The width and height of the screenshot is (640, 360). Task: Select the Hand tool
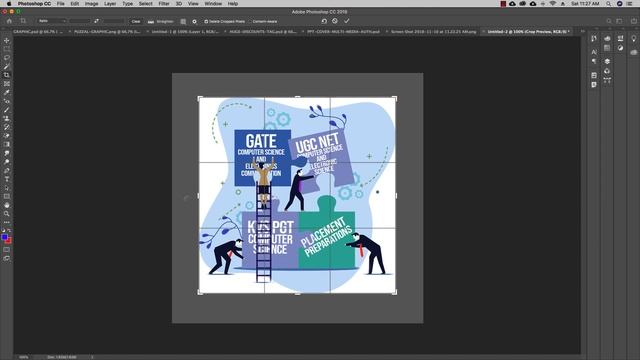[7, 205]
